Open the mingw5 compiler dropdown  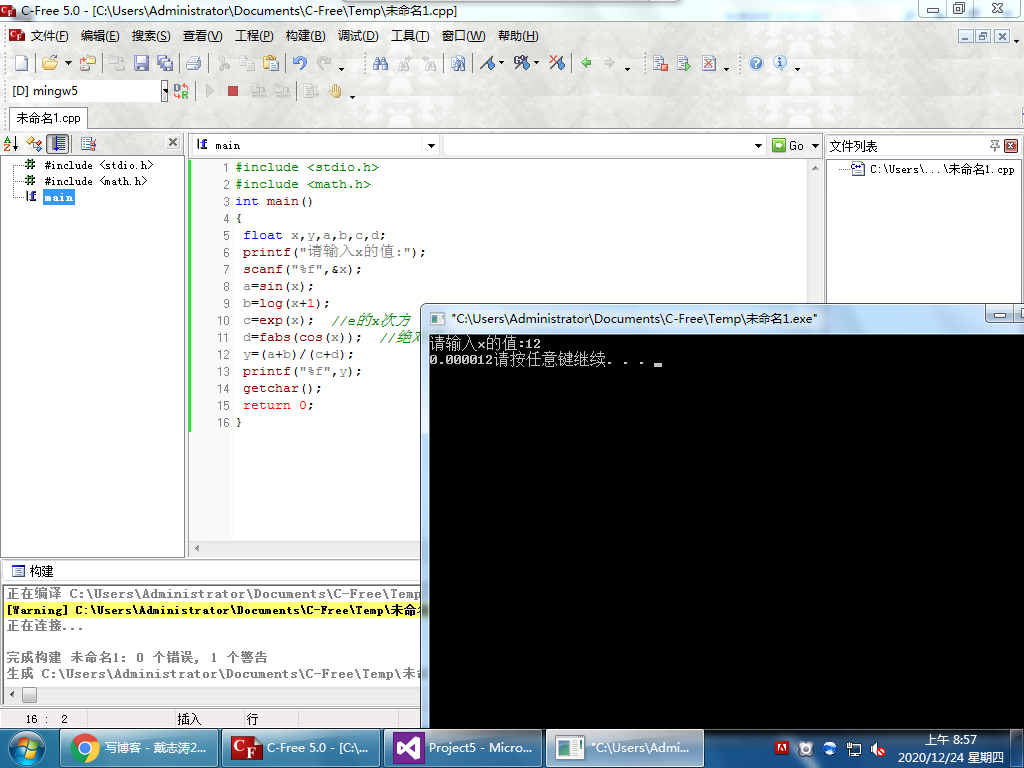tap(165, 91)
